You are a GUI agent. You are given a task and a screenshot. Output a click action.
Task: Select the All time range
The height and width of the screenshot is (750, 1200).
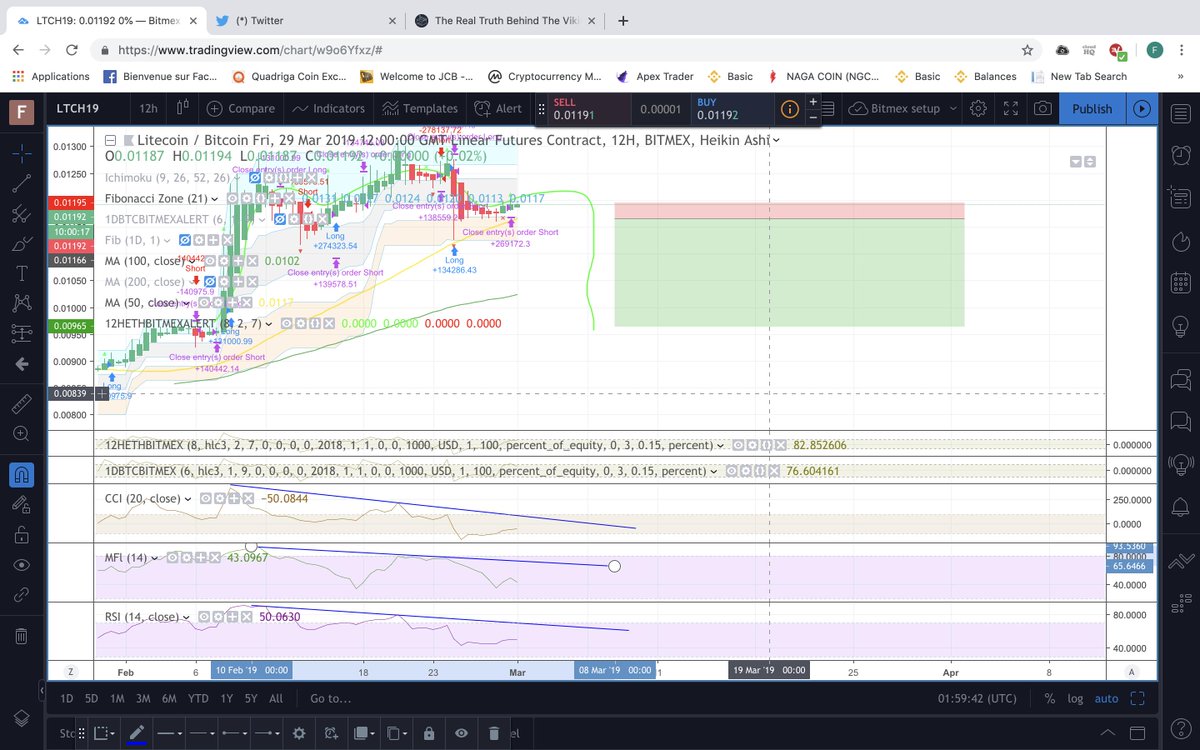pos(276,698)
